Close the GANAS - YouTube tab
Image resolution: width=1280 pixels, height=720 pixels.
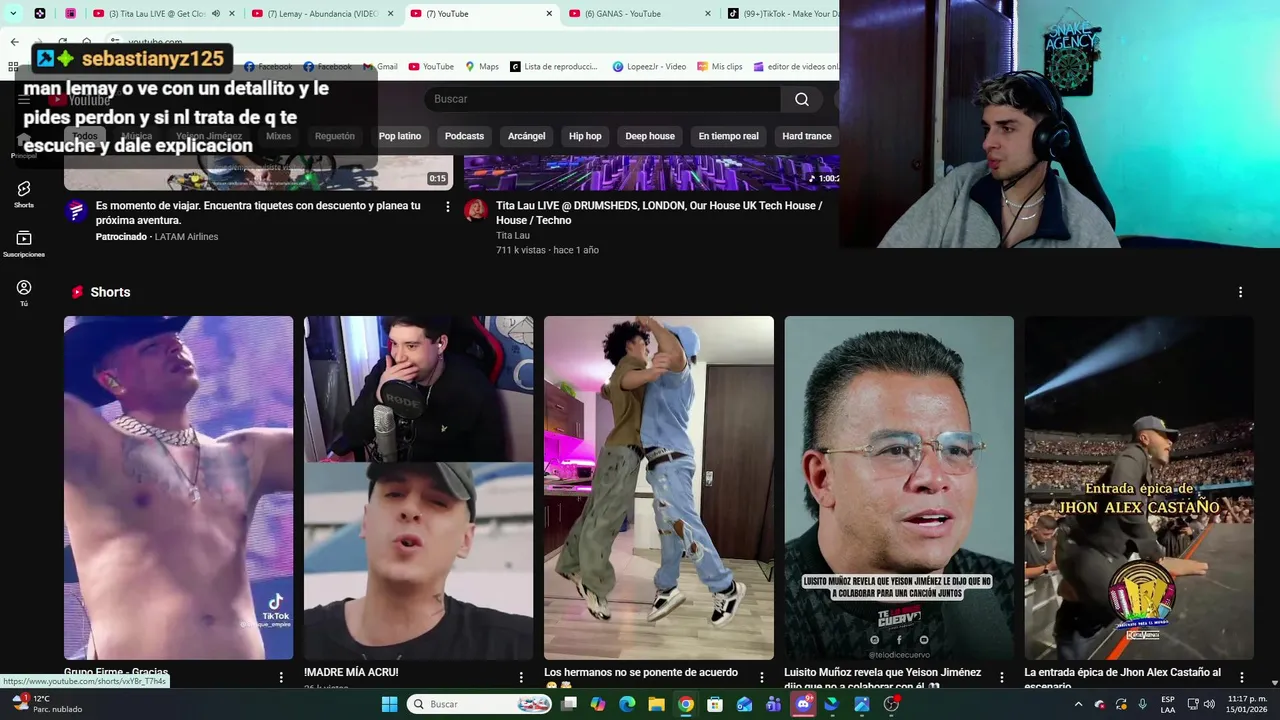pyautogui.click(x=708, y=14)
